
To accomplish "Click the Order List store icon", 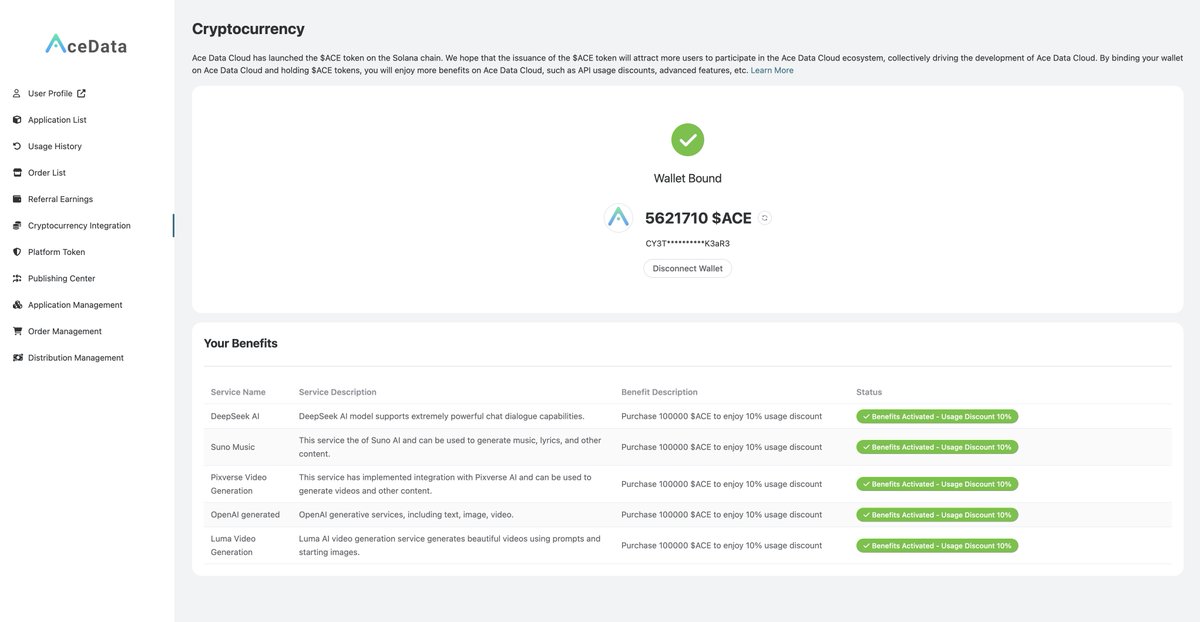I will 17,173.
